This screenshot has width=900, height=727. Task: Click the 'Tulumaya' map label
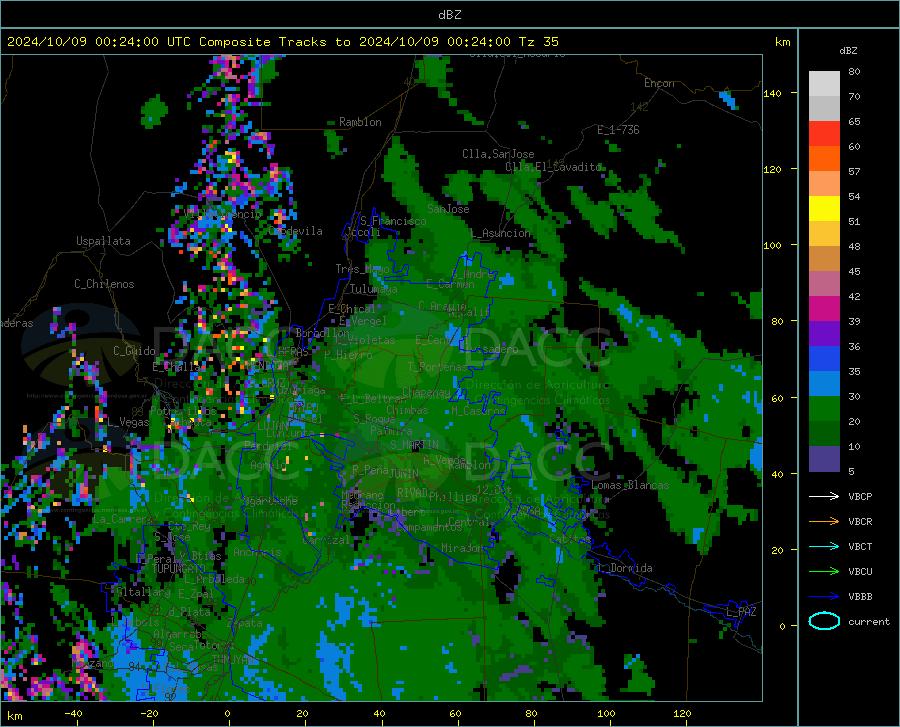point(373,289)
